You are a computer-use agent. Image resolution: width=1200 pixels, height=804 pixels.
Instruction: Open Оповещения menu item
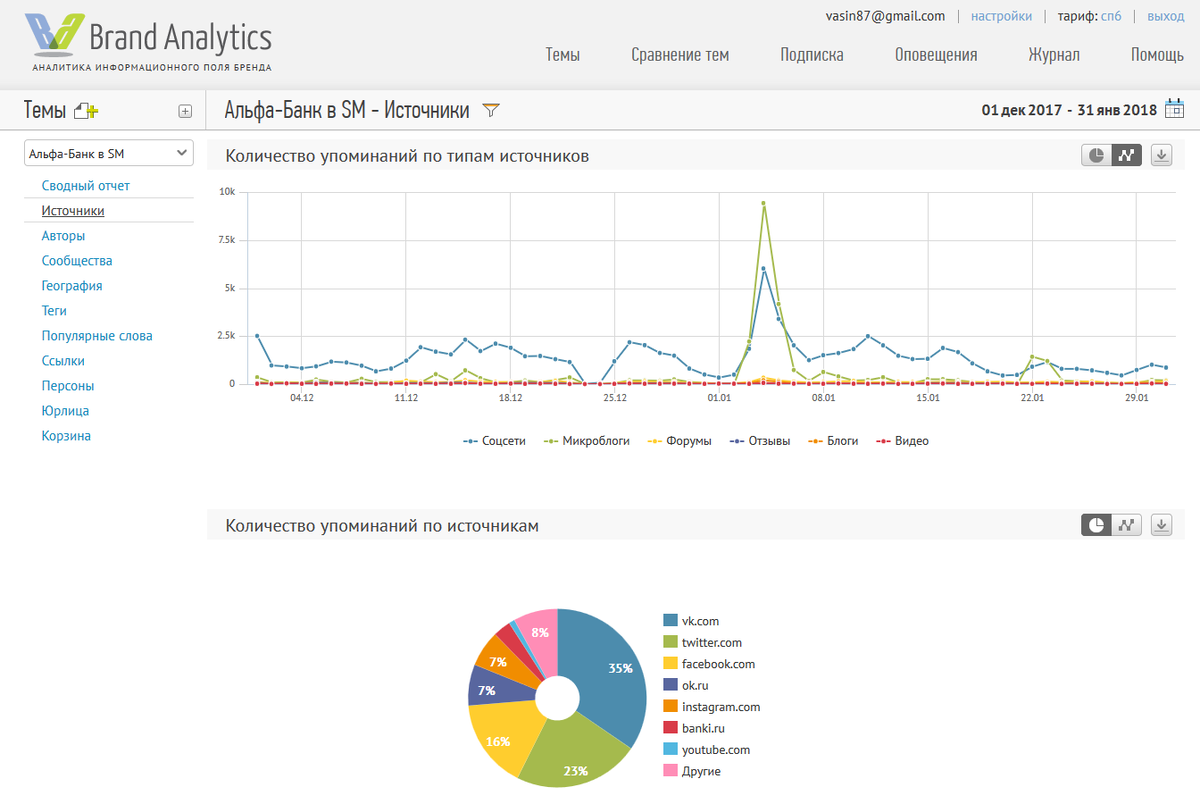(936, 55)
